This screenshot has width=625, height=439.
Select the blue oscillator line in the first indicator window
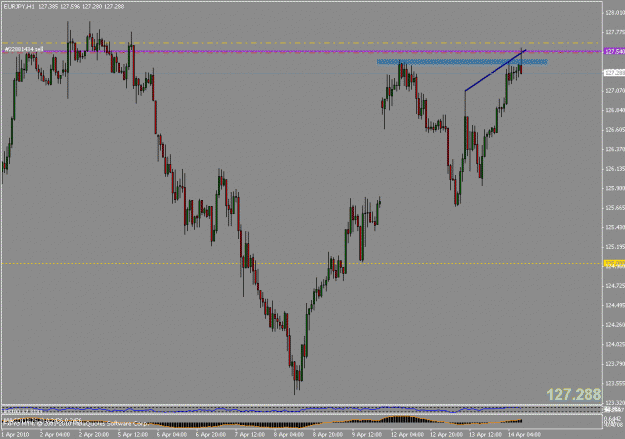262,409
